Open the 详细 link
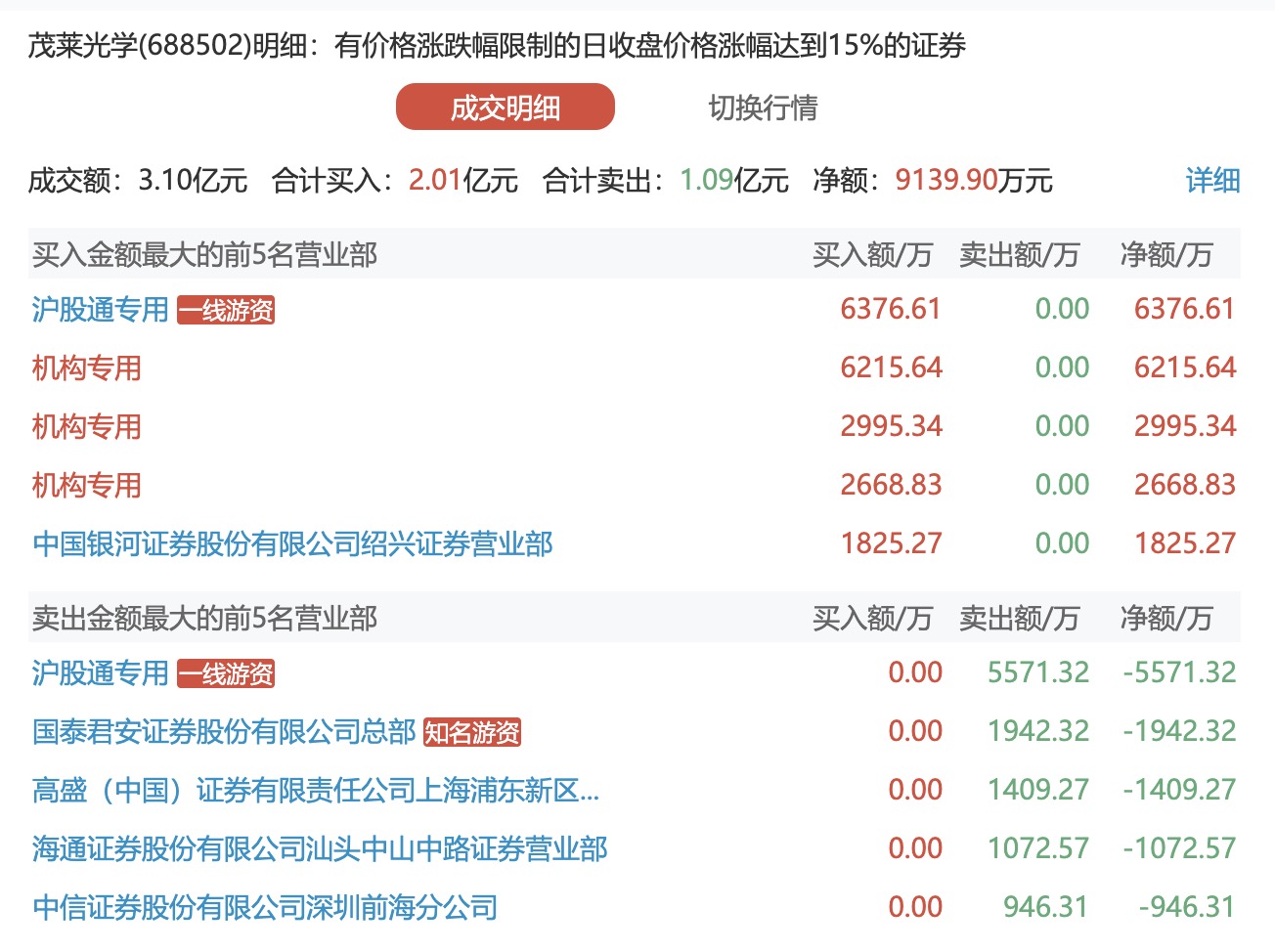This screenshot has height=952, width=1275. pyautogui.click(x=1212, y=181)
